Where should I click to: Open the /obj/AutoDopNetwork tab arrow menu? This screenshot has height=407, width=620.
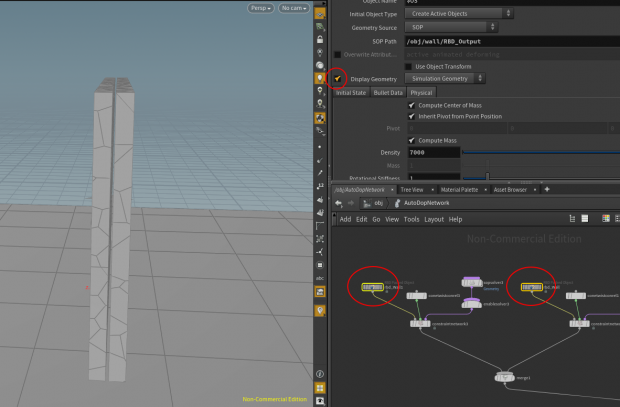click(392, 190)
